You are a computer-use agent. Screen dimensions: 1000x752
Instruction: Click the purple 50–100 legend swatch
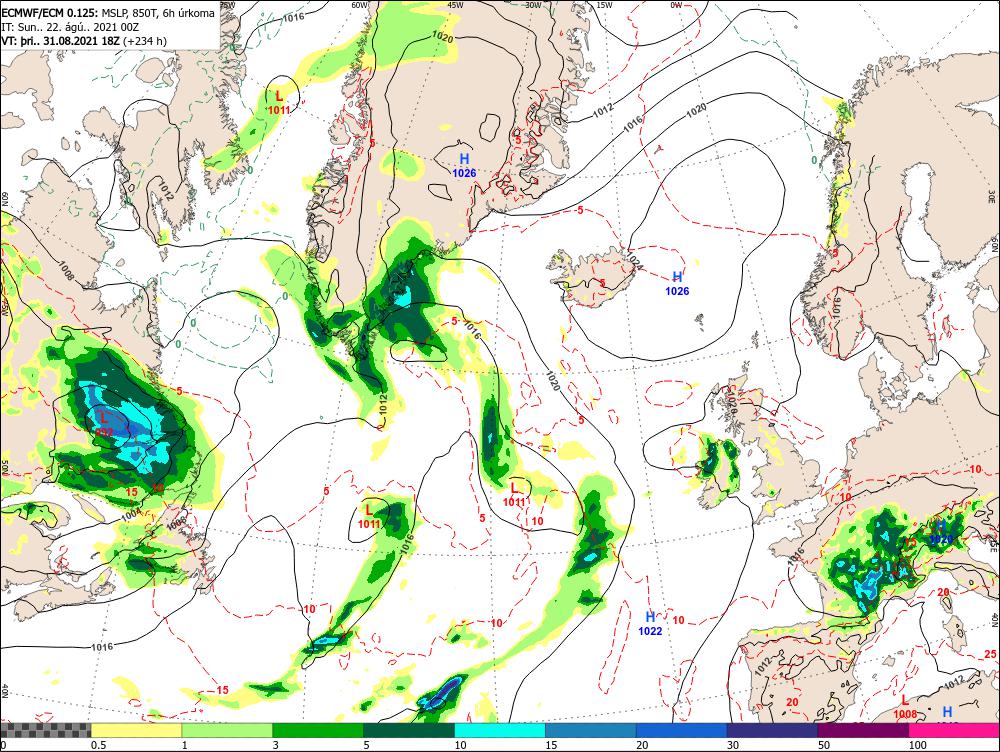[x=864, y=730]
